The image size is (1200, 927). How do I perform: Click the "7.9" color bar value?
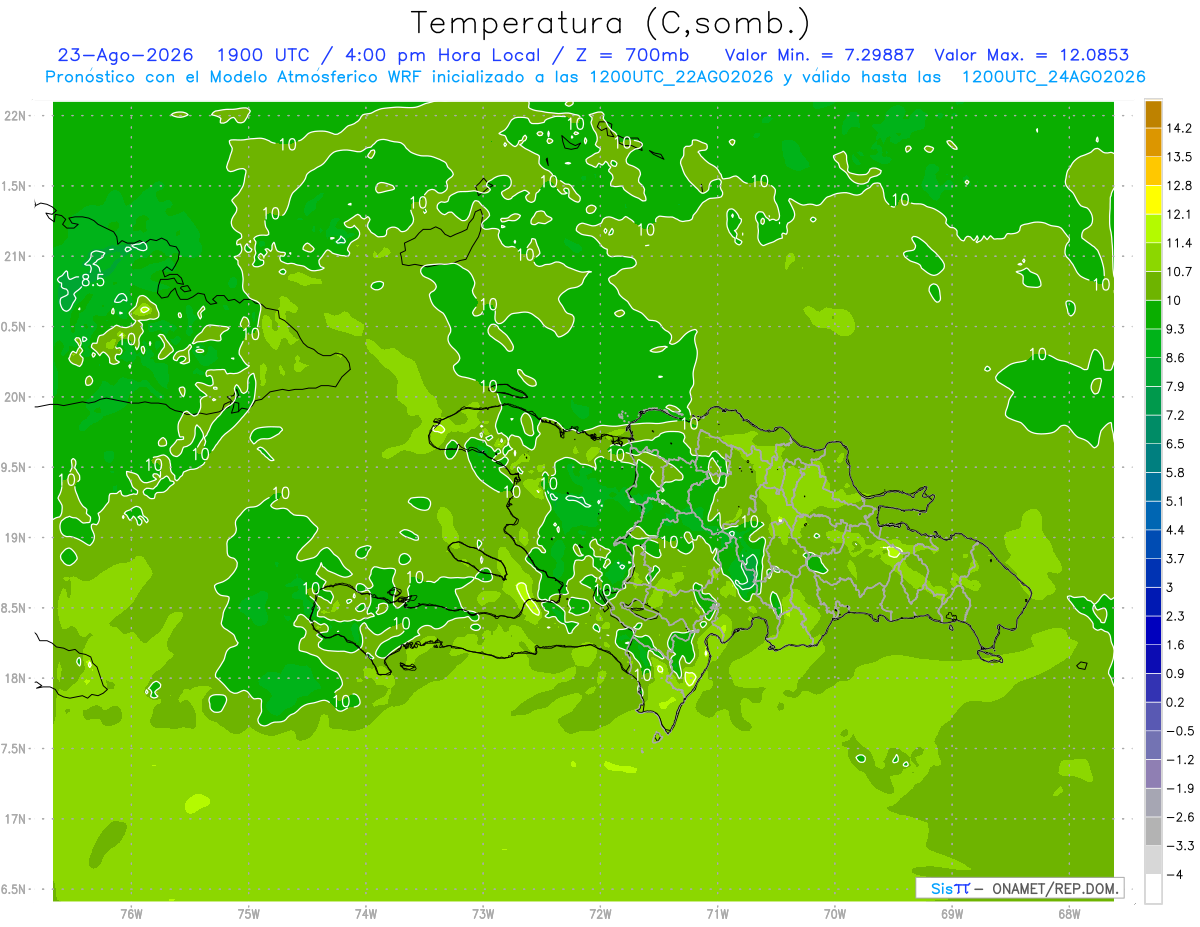click(1175, 386)
